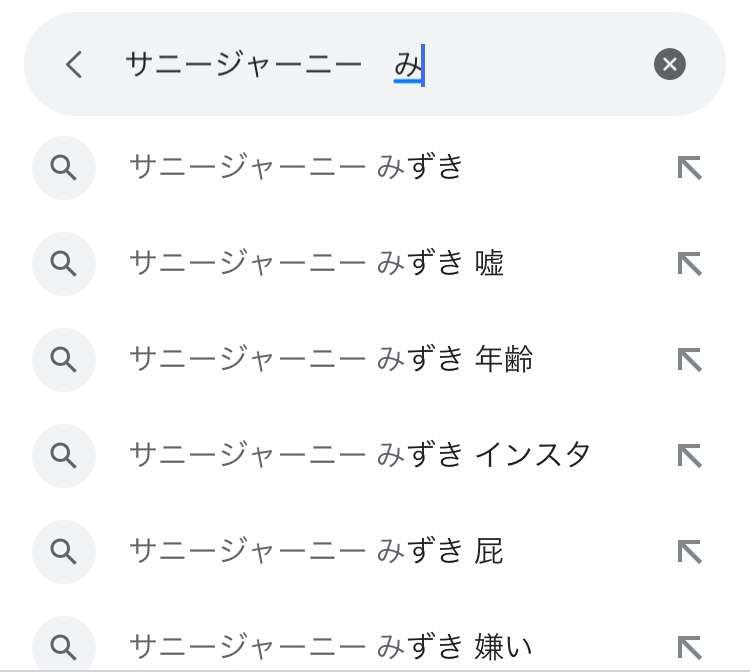The height and width of the screenshot is (672, 750).
Task: Clear the search text with X button
Action: coord(669,64)
